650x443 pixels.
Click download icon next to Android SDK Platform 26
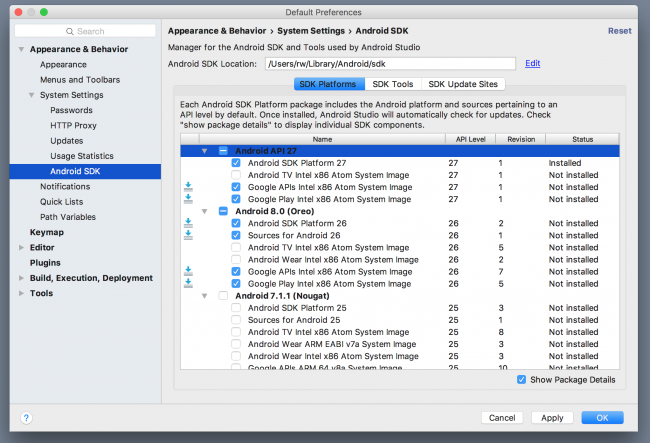pos(188,223)
